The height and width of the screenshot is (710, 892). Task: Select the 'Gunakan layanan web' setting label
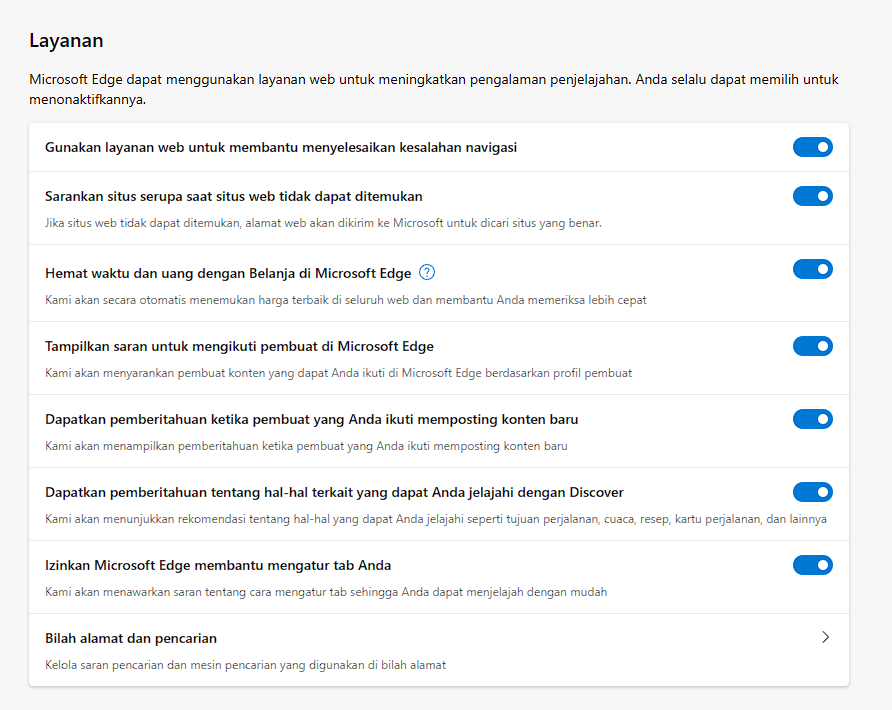pyautogui.click(x=281, y=148)
